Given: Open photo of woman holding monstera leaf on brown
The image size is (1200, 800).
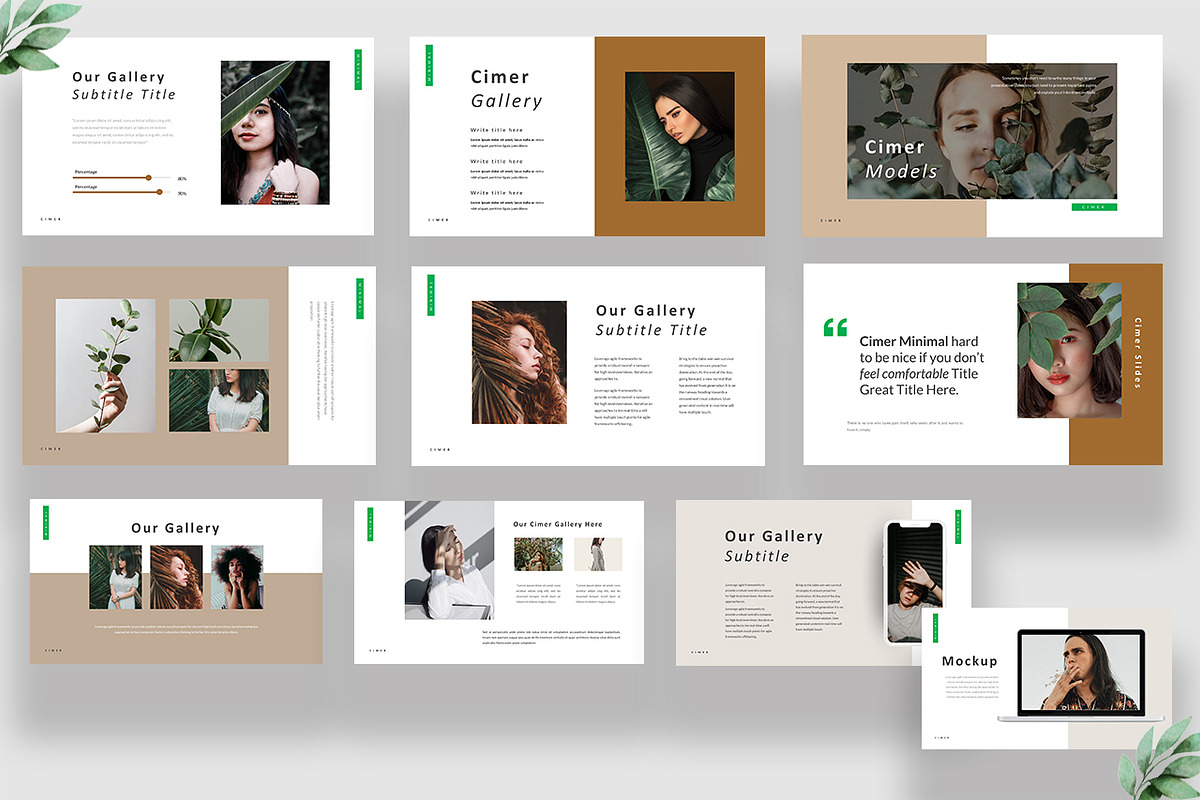Looking at the screenshot, I should tap(680, 136).
